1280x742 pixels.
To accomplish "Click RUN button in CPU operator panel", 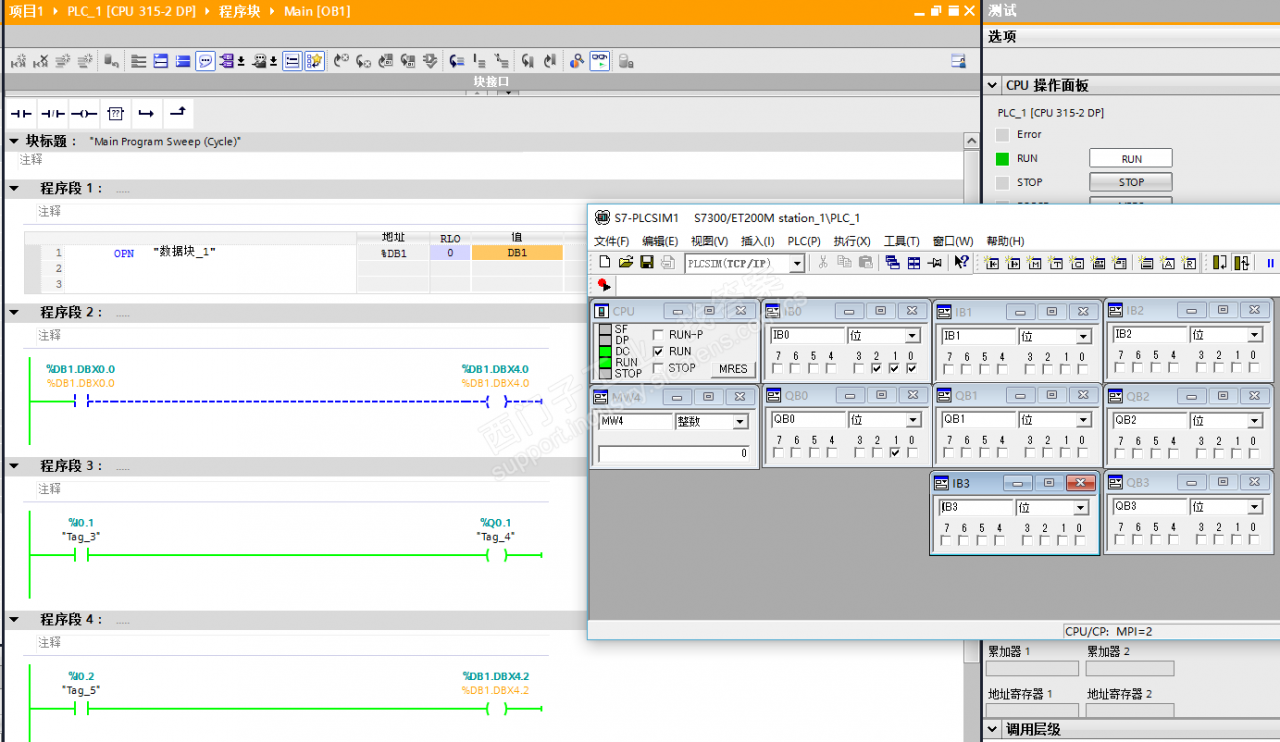I will 1131,159.
